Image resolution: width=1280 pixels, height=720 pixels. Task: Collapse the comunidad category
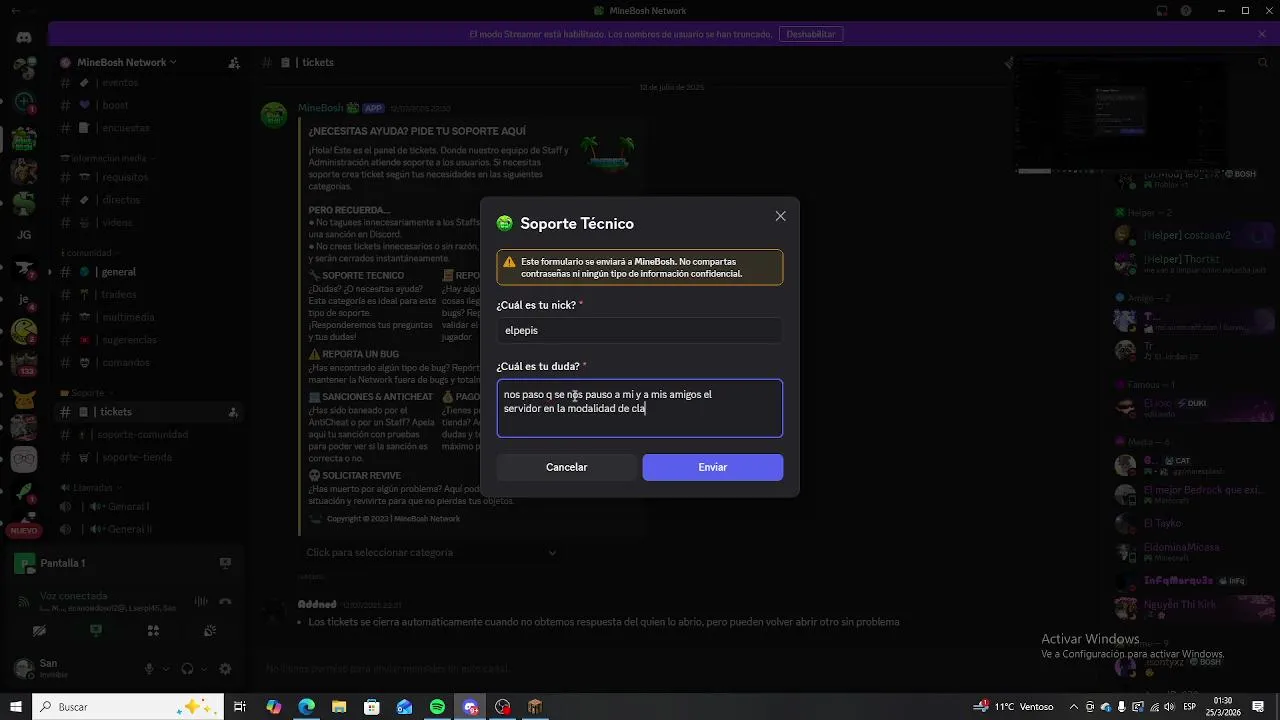click(90, 253)
